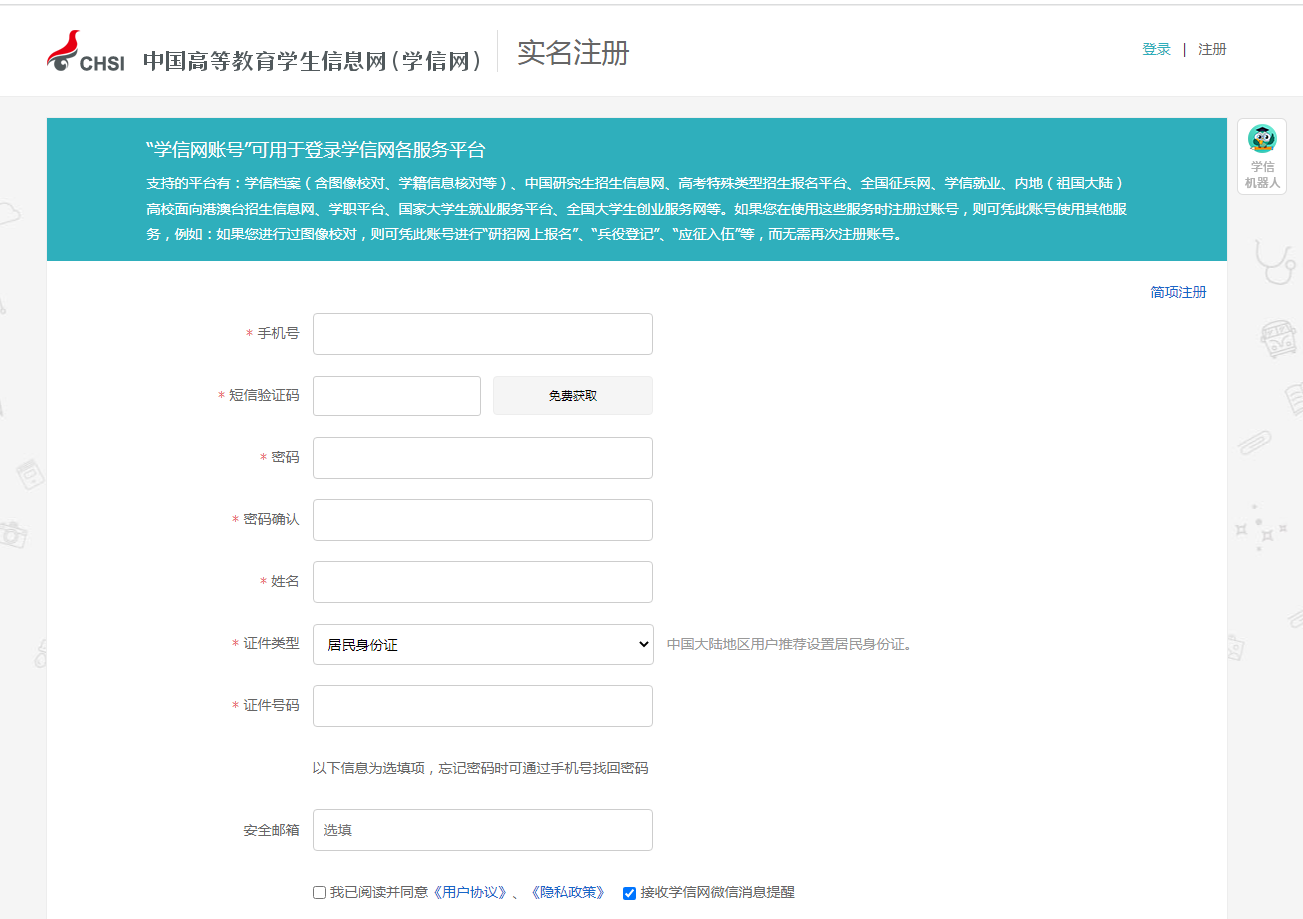Open the 《用户协议》 link
Viewport: 1303px width, 919px height.
click(469, 892)
